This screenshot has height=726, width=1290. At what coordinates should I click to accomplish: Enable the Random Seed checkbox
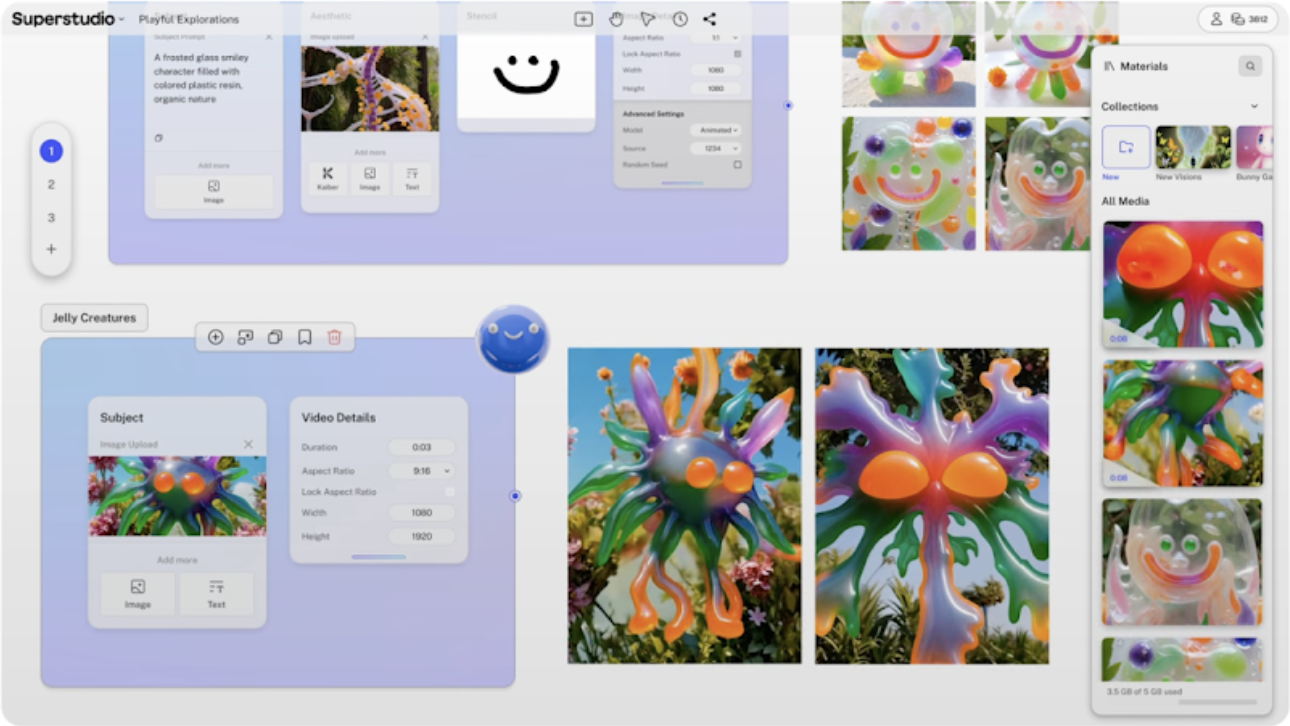click(x=738, y=164)
